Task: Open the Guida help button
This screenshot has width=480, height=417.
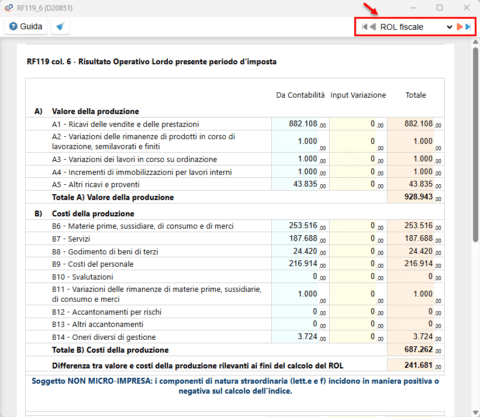Action: coord(26,26)
